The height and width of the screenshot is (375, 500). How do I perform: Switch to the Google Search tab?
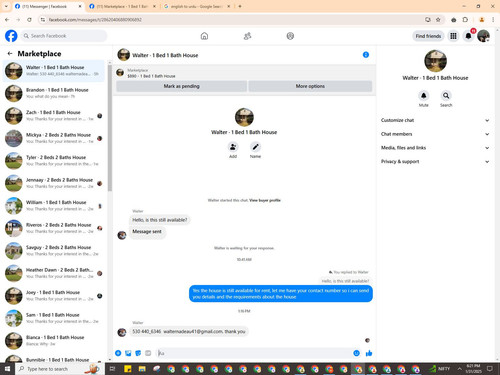pos(197,6)
